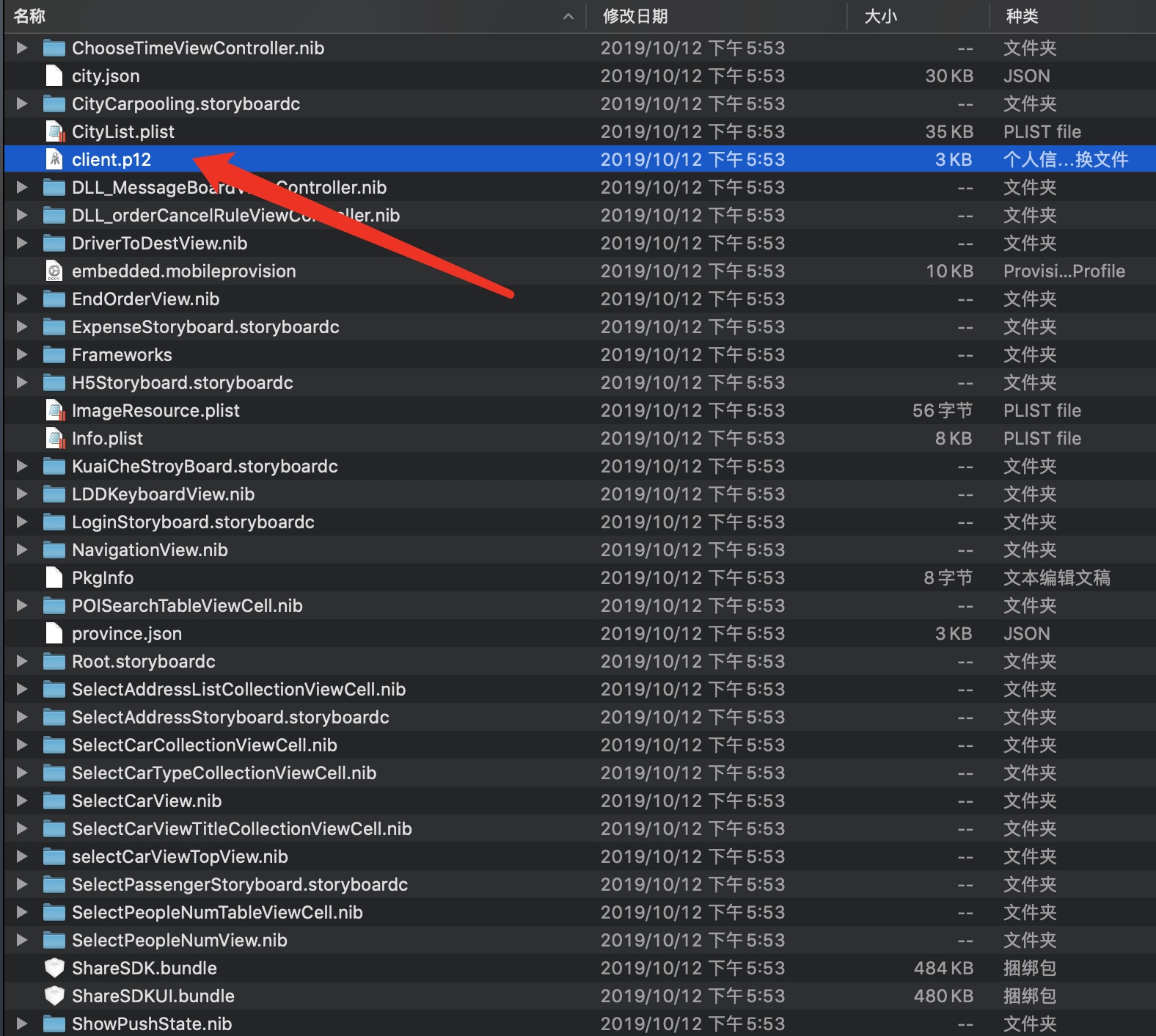Select the province.json row
The image size is (1156, 1036).
(x=580, y=633)
